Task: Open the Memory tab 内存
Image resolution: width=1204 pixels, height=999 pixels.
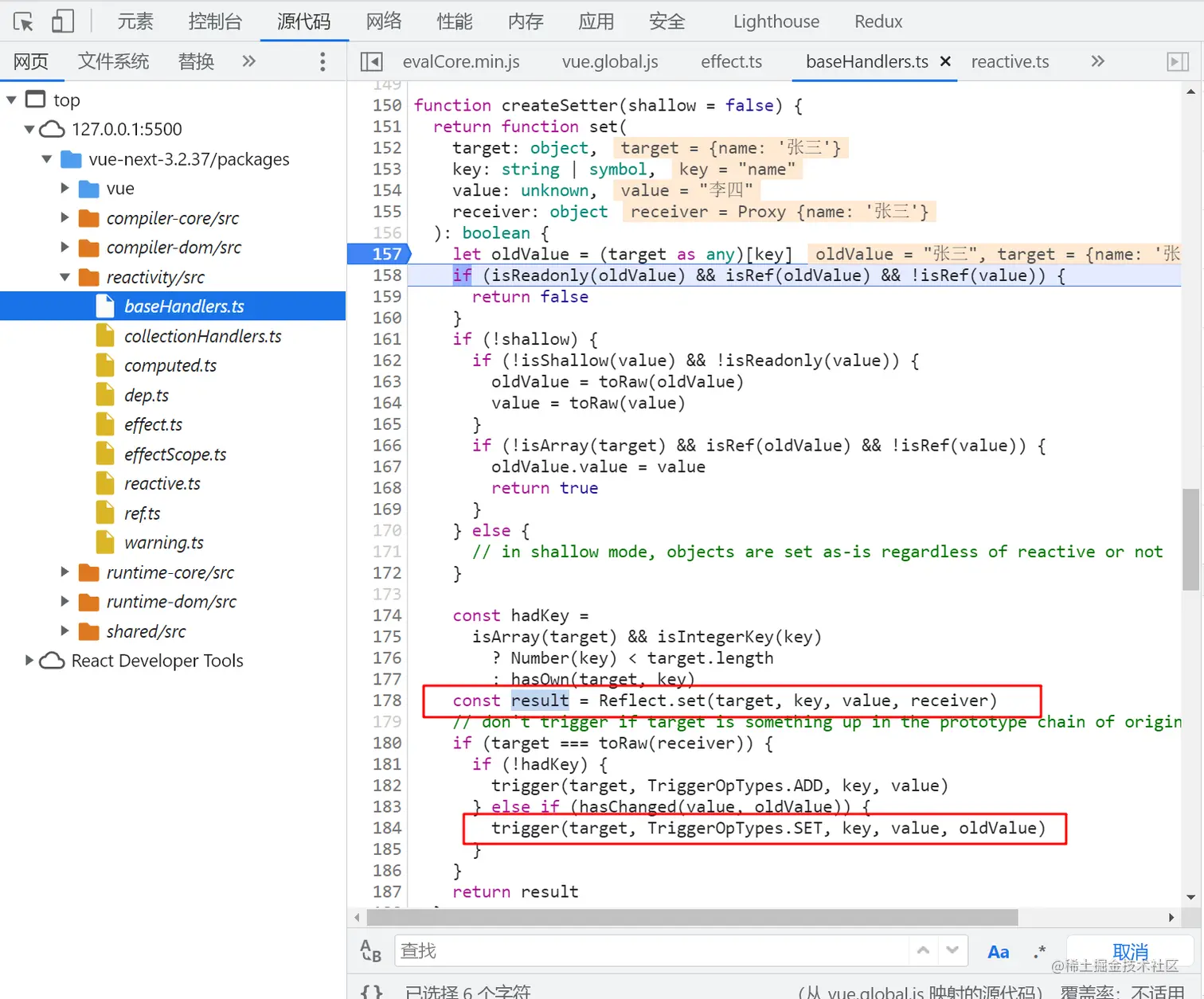Action: coord(526,21)
